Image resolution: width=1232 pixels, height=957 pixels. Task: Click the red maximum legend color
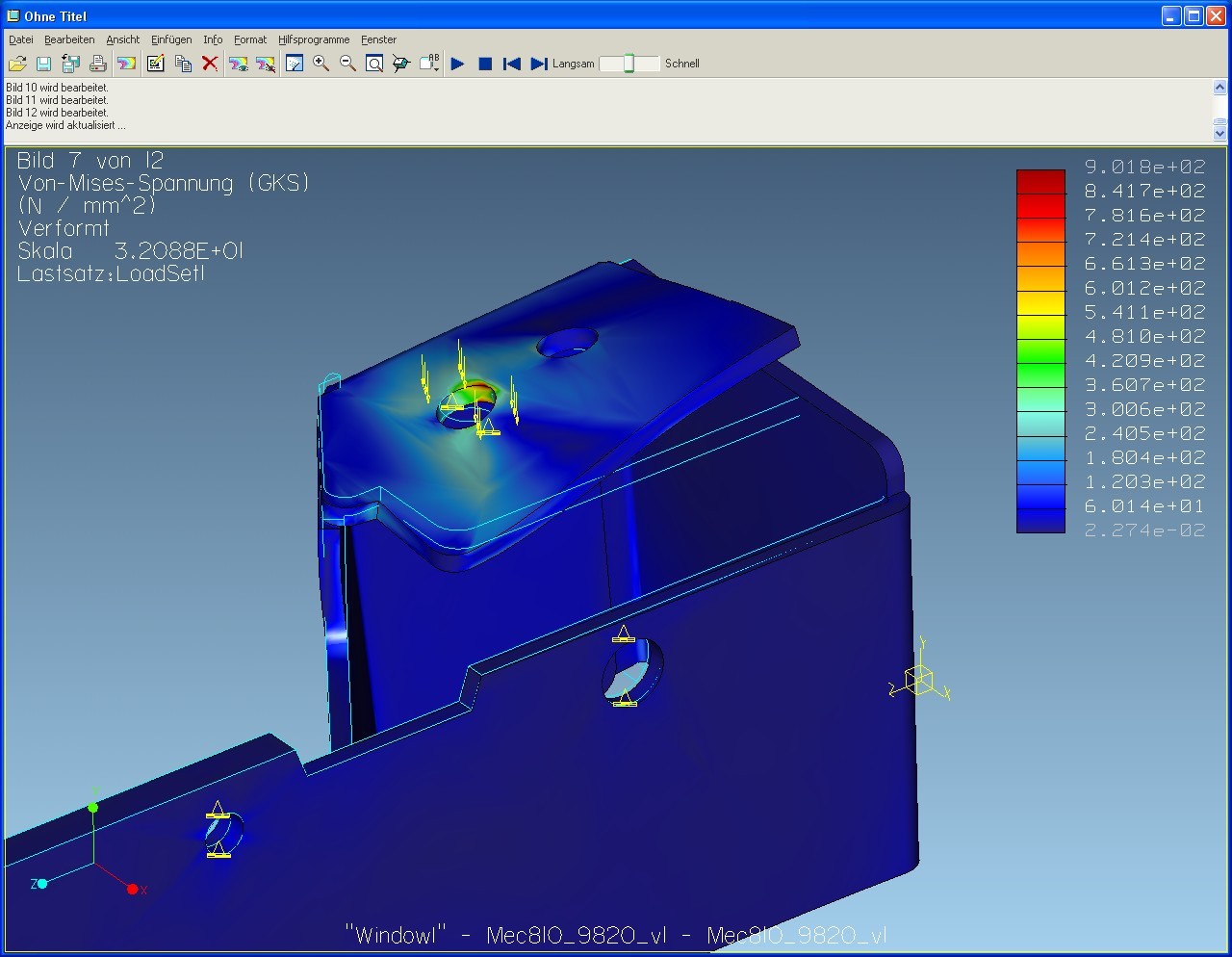click(1040, 182)
